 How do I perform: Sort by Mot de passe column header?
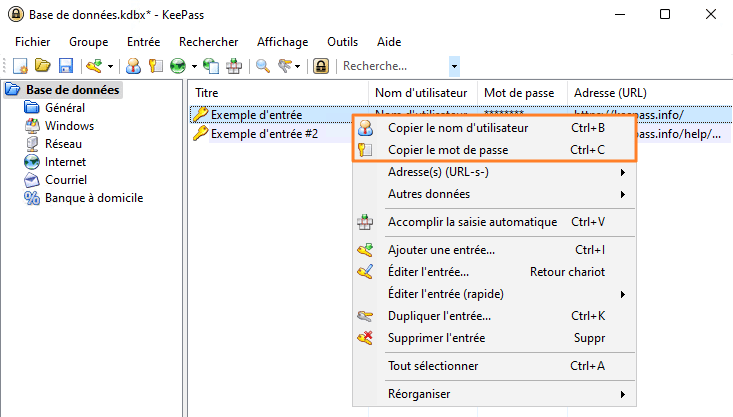[522, 93]
